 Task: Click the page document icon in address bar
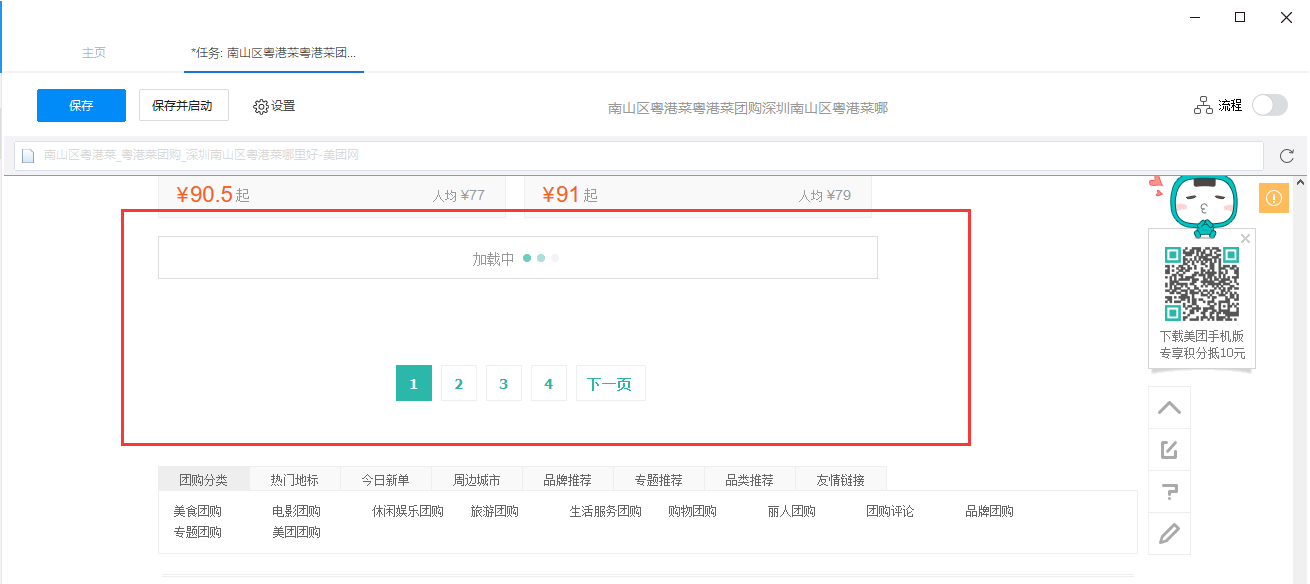[28, 156]
